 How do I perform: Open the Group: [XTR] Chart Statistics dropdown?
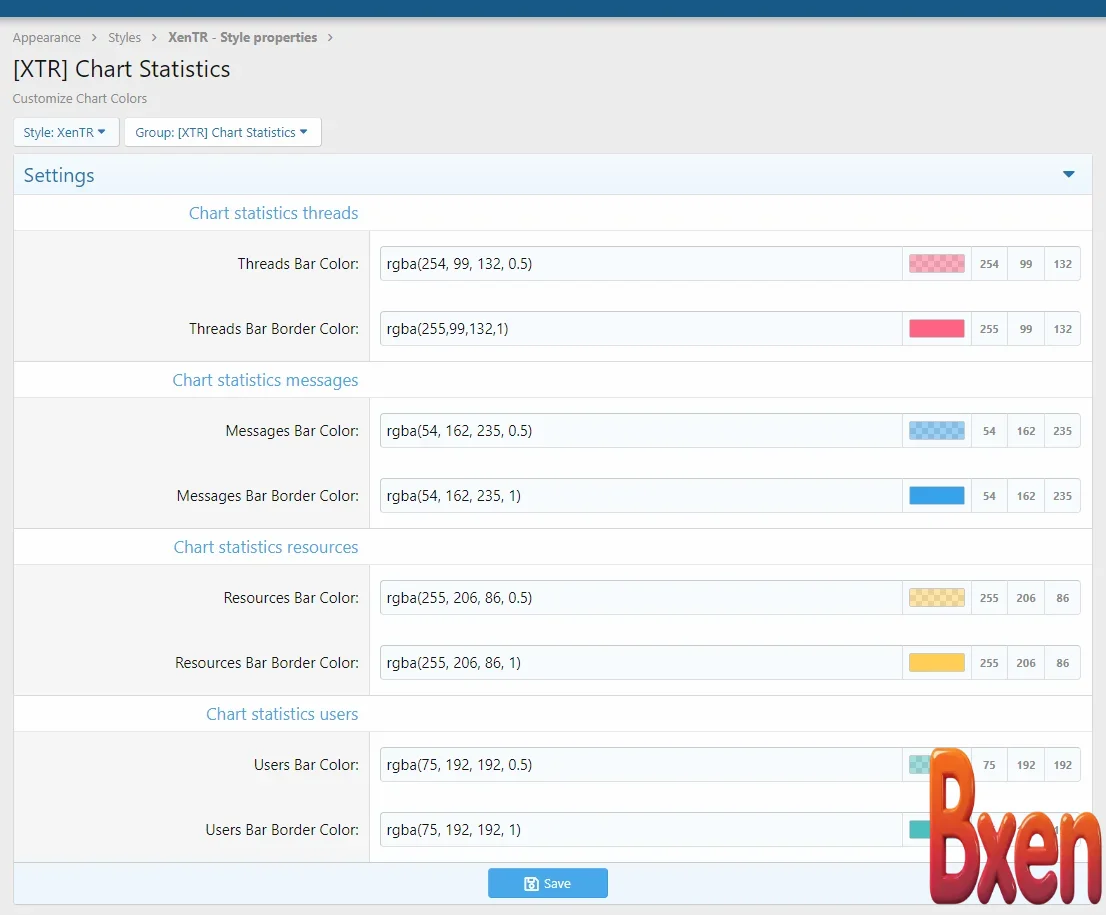point(222,132)
